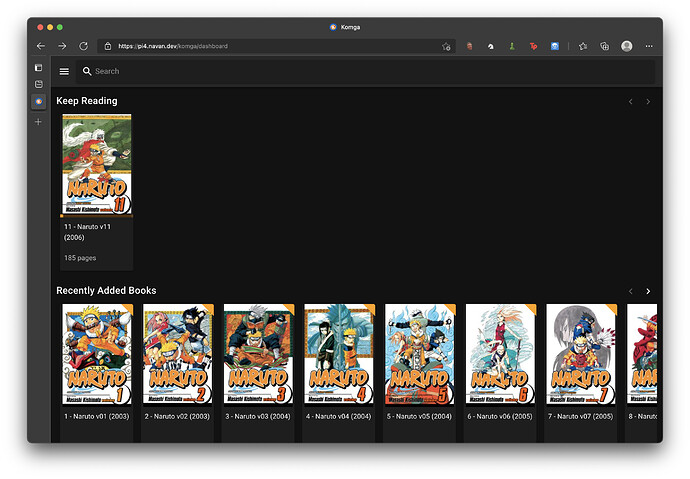Click the 'Keep Reading' section heading
The height and width of the screenshot is (479, 690).
click(x=87, y=101)
